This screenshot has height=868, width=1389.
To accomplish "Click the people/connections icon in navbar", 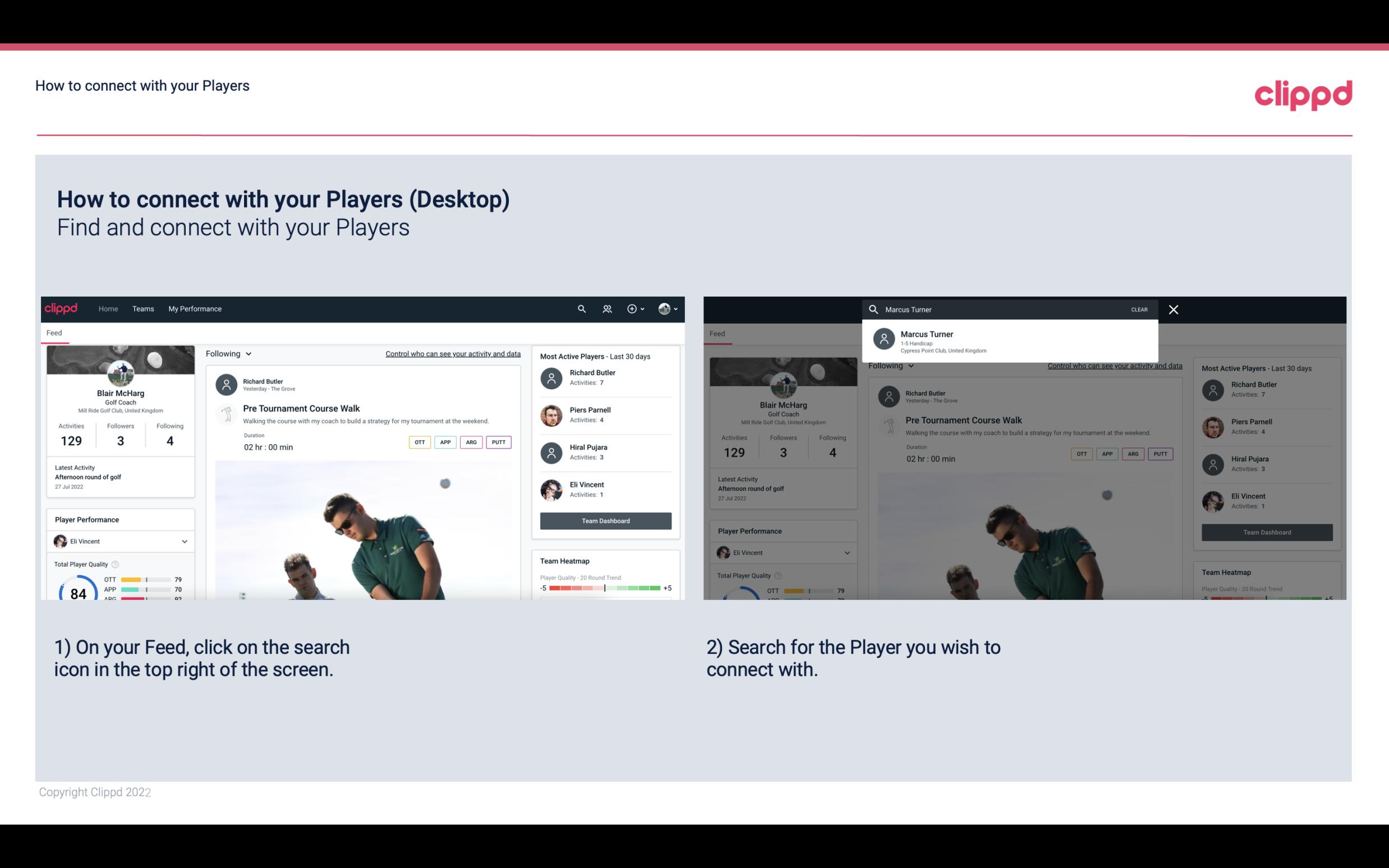I will (x=606, y=308).
